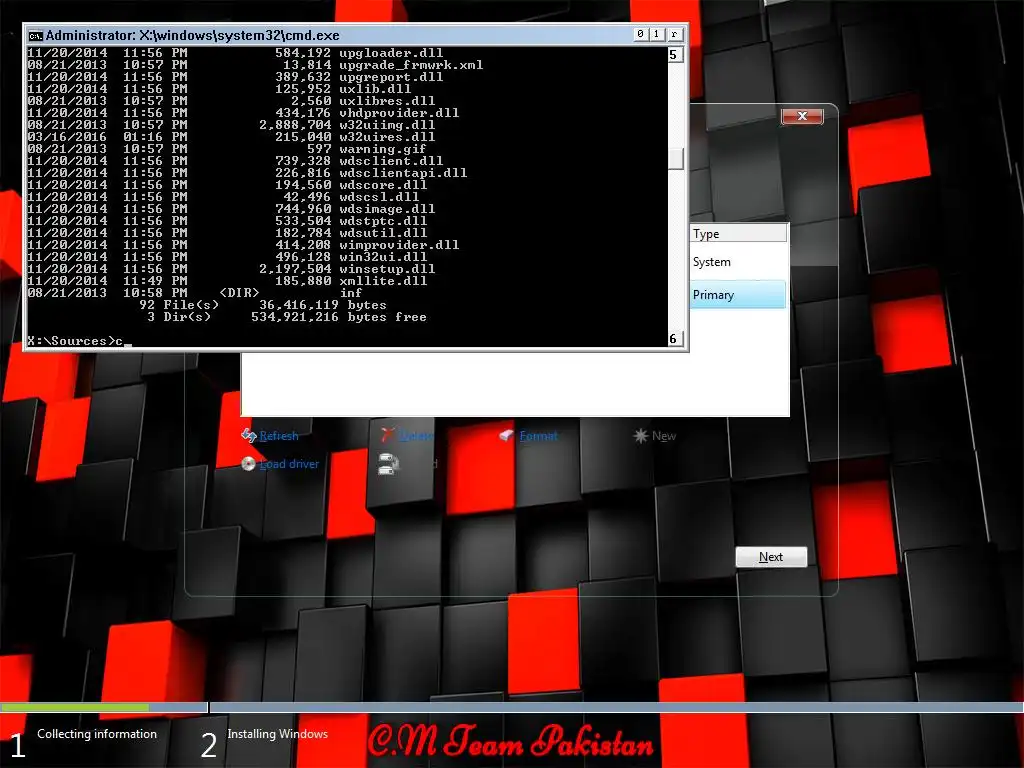Click the New partition star icon
Viewport: 1024px width, 768px height.
point(641,436)
